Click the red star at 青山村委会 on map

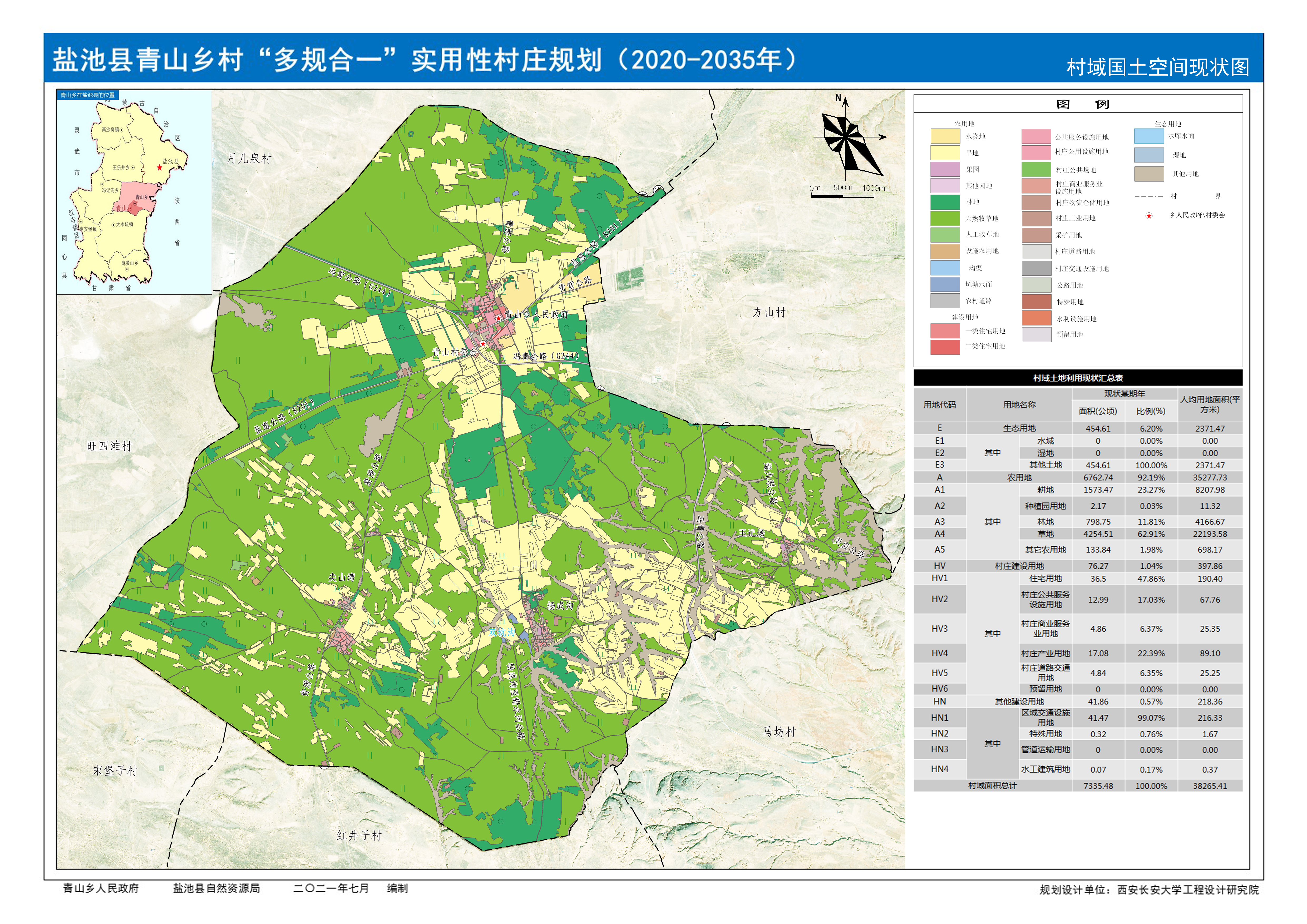click(x=483, y=344)
